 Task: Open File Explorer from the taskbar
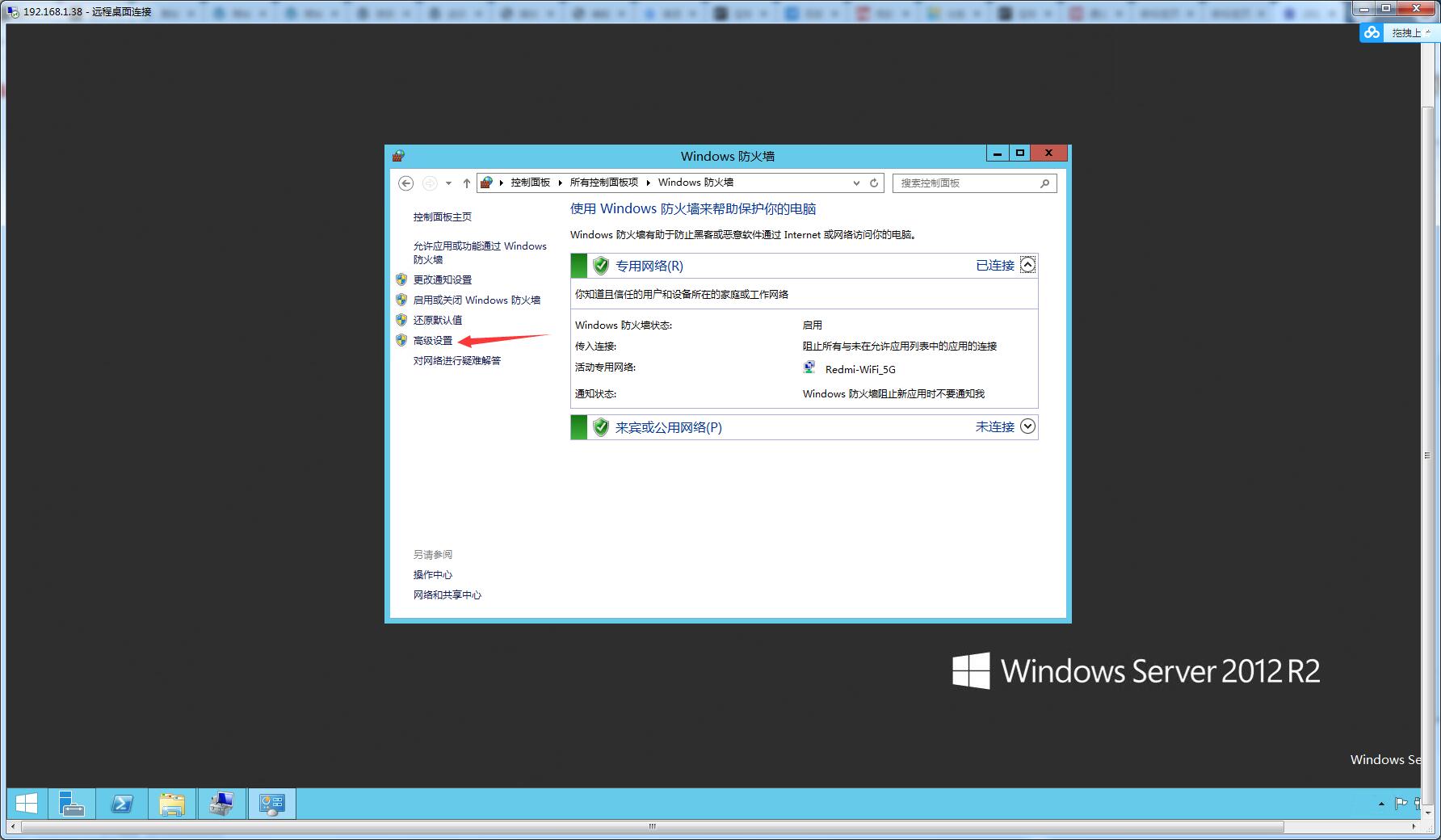(x=172, y=804)
